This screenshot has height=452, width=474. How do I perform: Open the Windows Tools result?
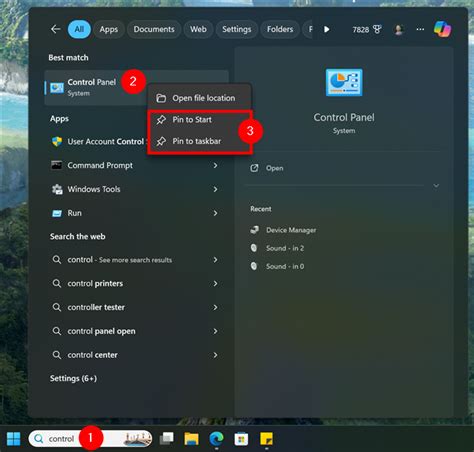[136, 189]
